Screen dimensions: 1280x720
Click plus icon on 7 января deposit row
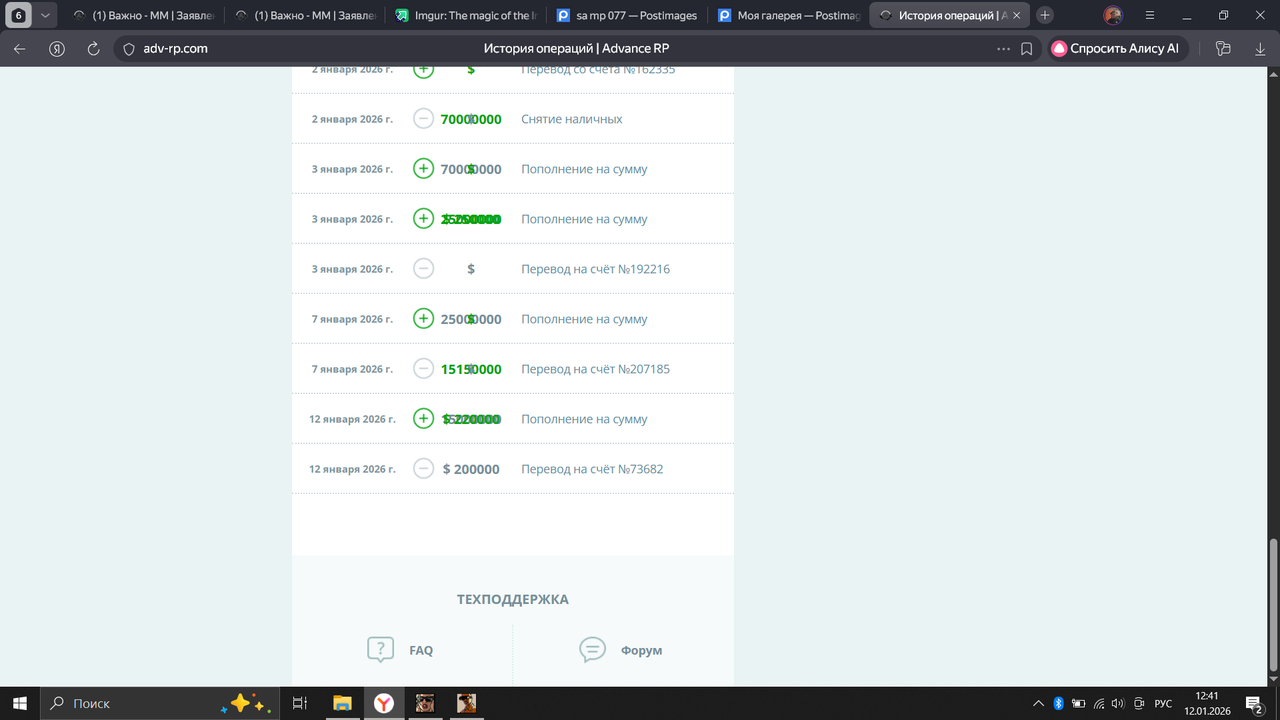(x=423, y=319)
